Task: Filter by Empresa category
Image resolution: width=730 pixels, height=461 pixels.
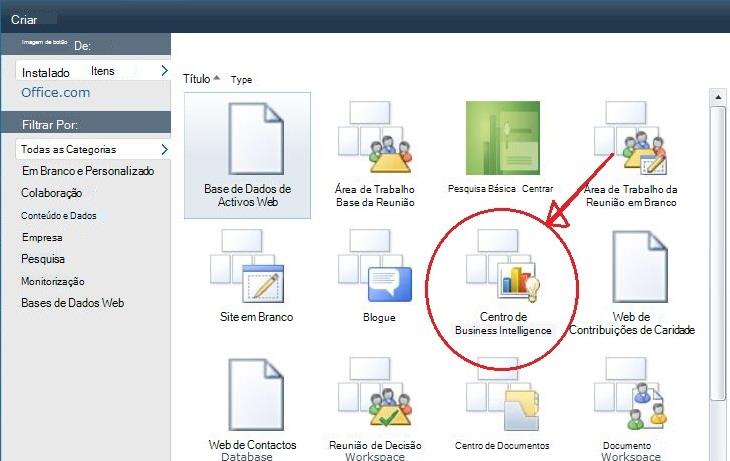Action: point(42,237)
